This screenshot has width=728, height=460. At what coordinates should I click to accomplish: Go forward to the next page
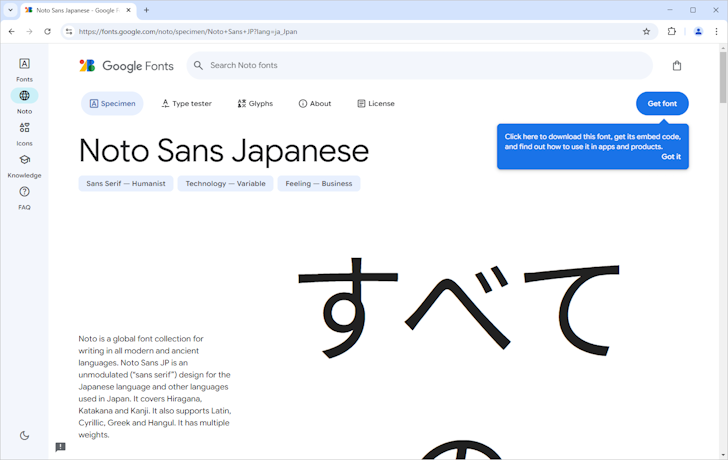29,32
